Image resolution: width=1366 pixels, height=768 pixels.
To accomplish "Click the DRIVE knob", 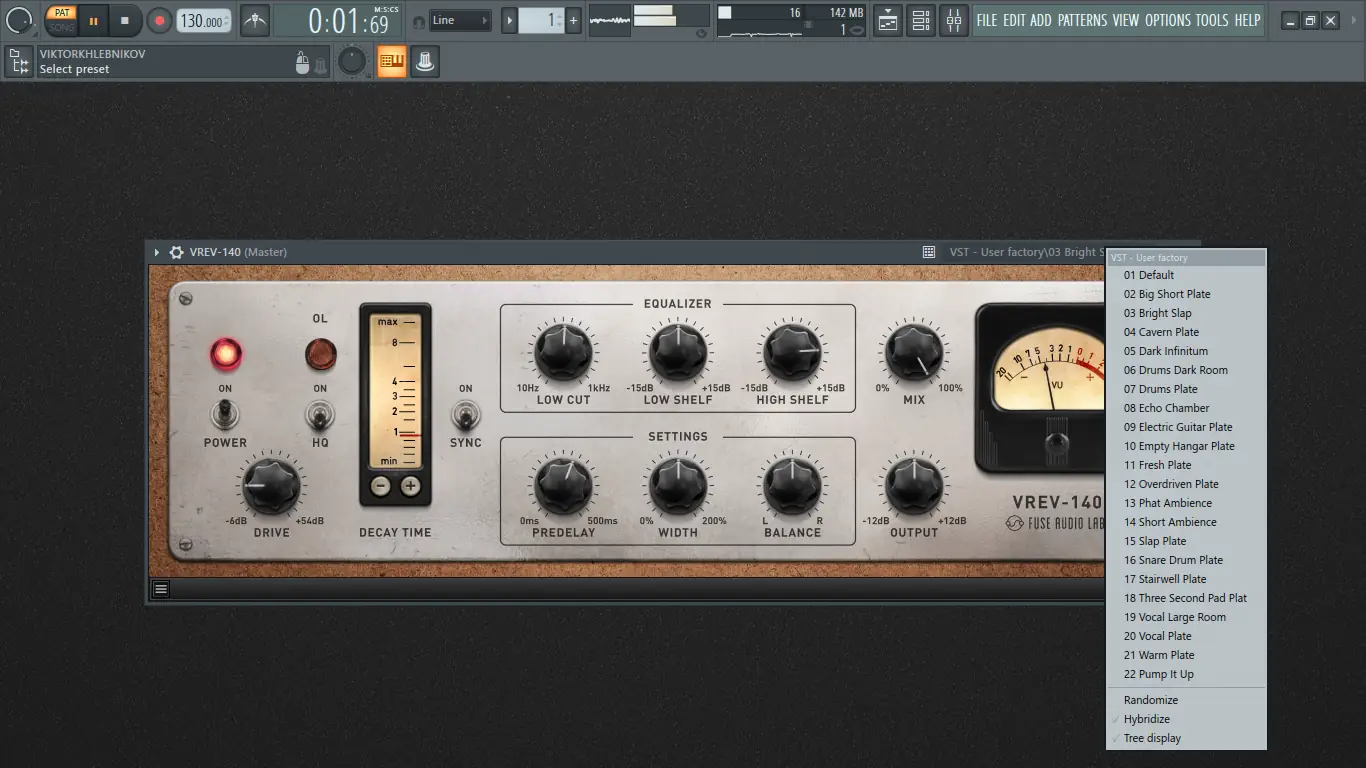I will tap(271, 485).
